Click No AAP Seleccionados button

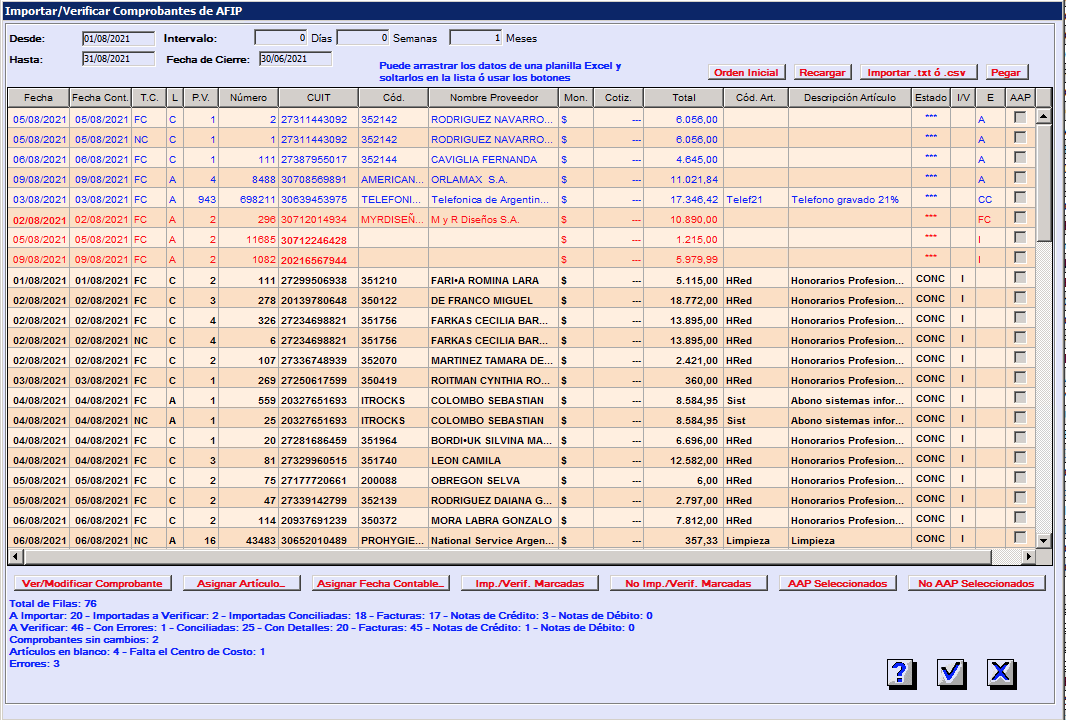click(x=976, y=583)
